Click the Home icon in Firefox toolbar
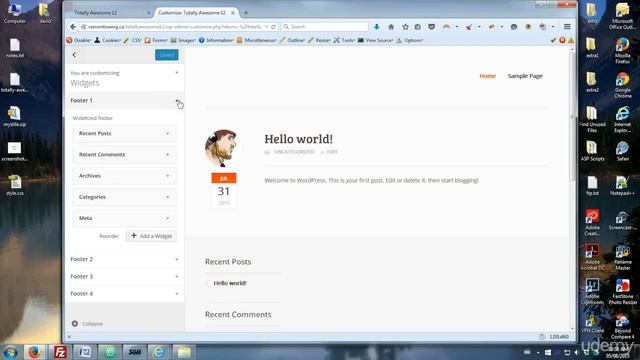 coord(391,27)
